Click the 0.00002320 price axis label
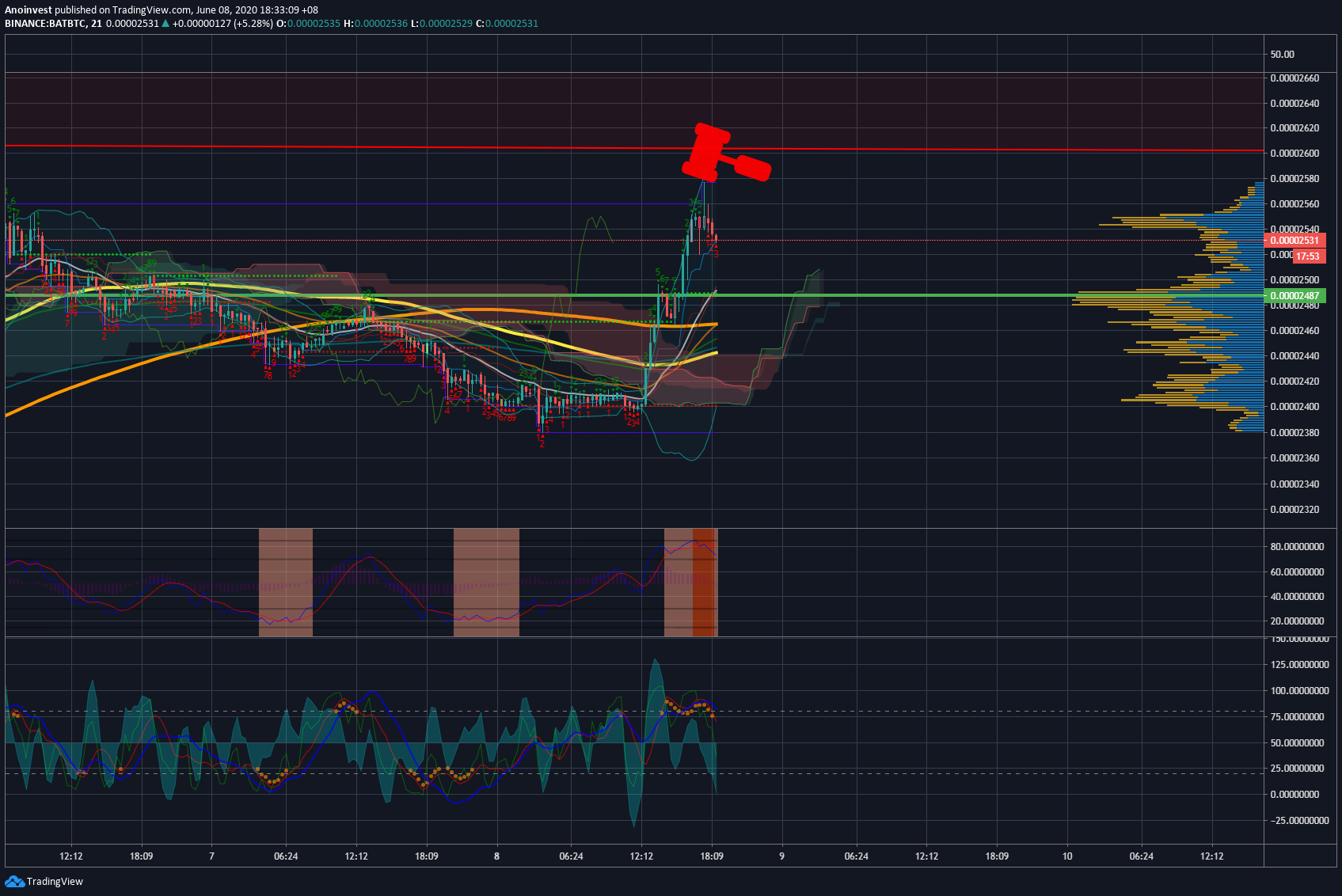The image size is (1342, 896). [x=1294, y=510]
